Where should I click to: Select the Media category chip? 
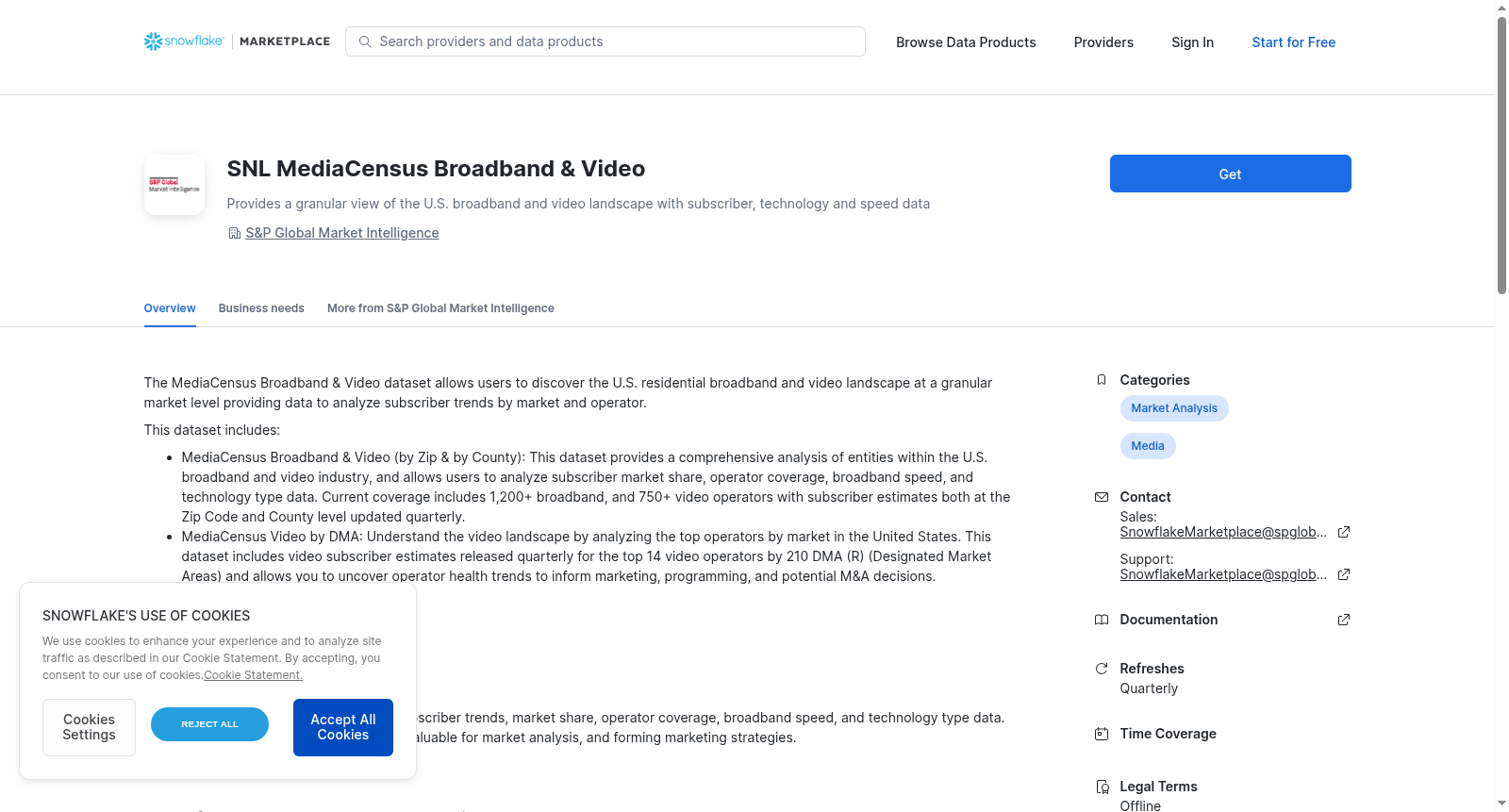pos(1148,446)
